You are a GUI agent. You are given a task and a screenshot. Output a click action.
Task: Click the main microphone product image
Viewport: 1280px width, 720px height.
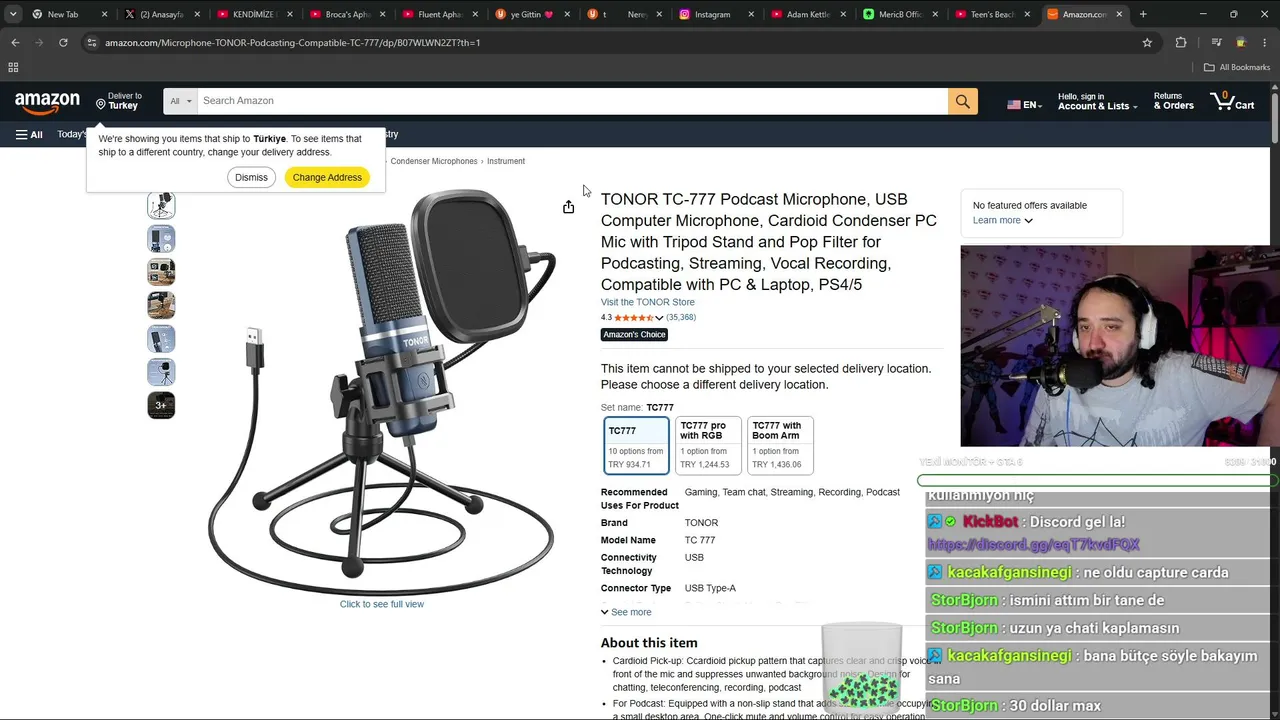pyautogui.click(x=381, y=390)
